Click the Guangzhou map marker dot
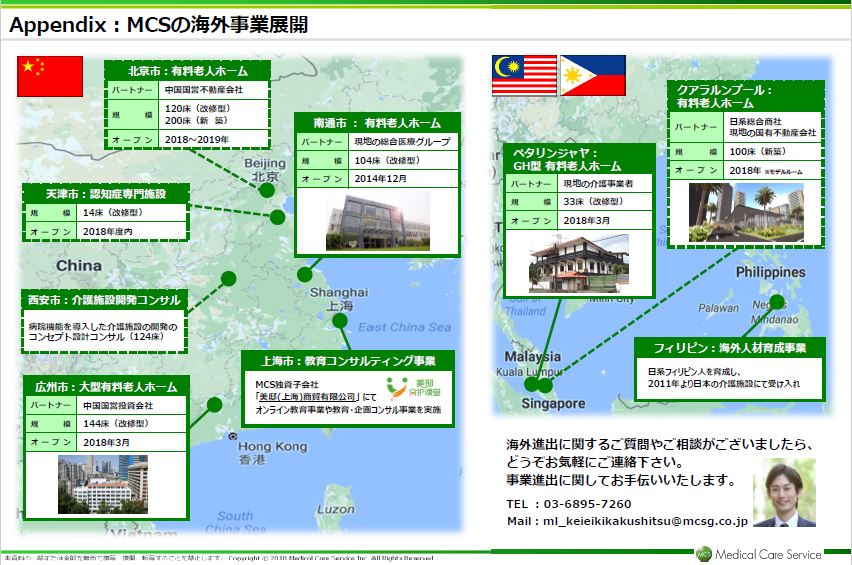The image size is (852, 565). coord(215,405)
